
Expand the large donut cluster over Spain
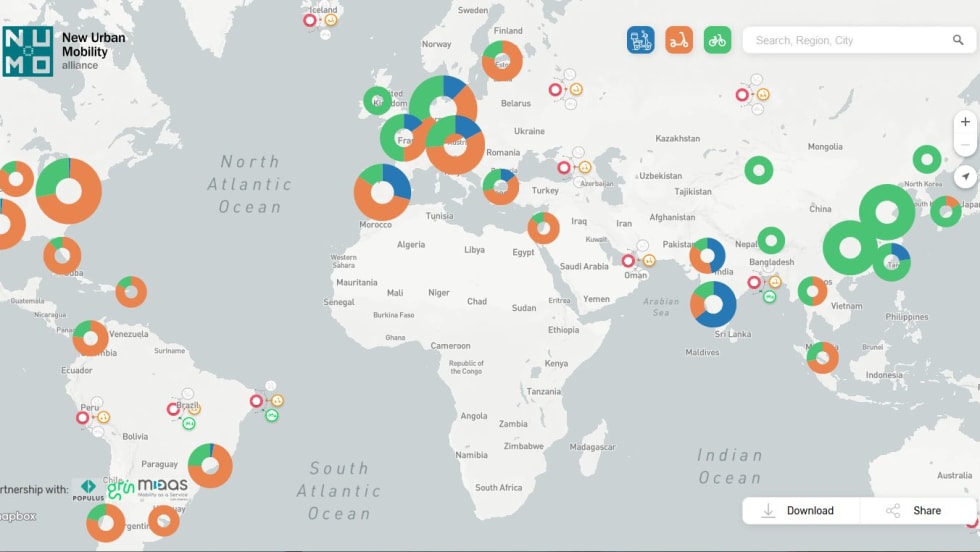(x=382, y=192)
